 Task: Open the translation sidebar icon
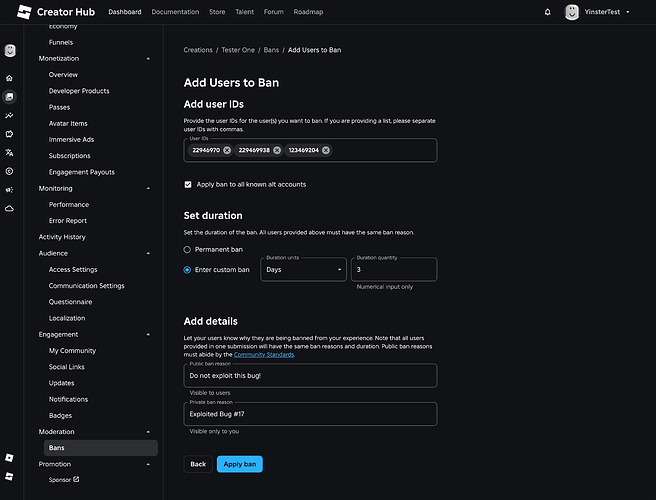(x=9, y=152)
